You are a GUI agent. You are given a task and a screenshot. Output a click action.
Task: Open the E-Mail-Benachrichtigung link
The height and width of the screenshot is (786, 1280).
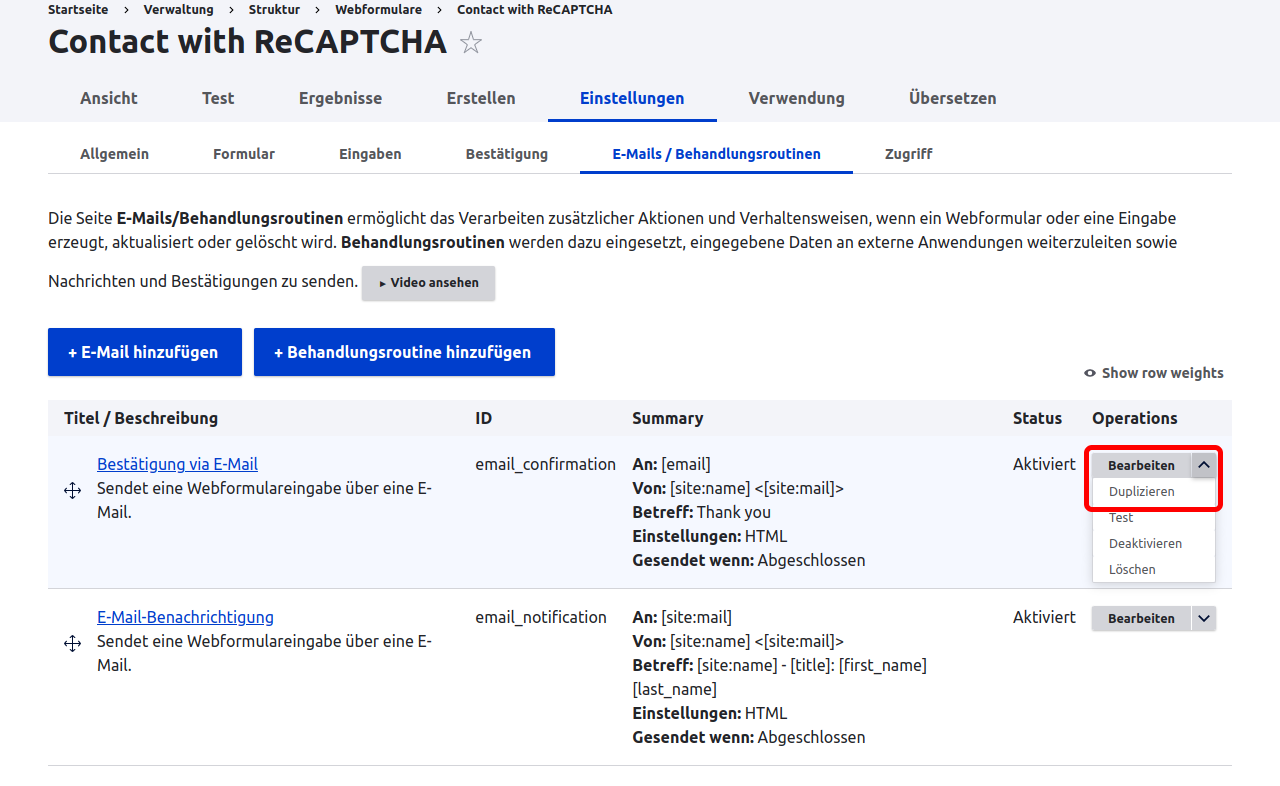click(x=185, y=617)
